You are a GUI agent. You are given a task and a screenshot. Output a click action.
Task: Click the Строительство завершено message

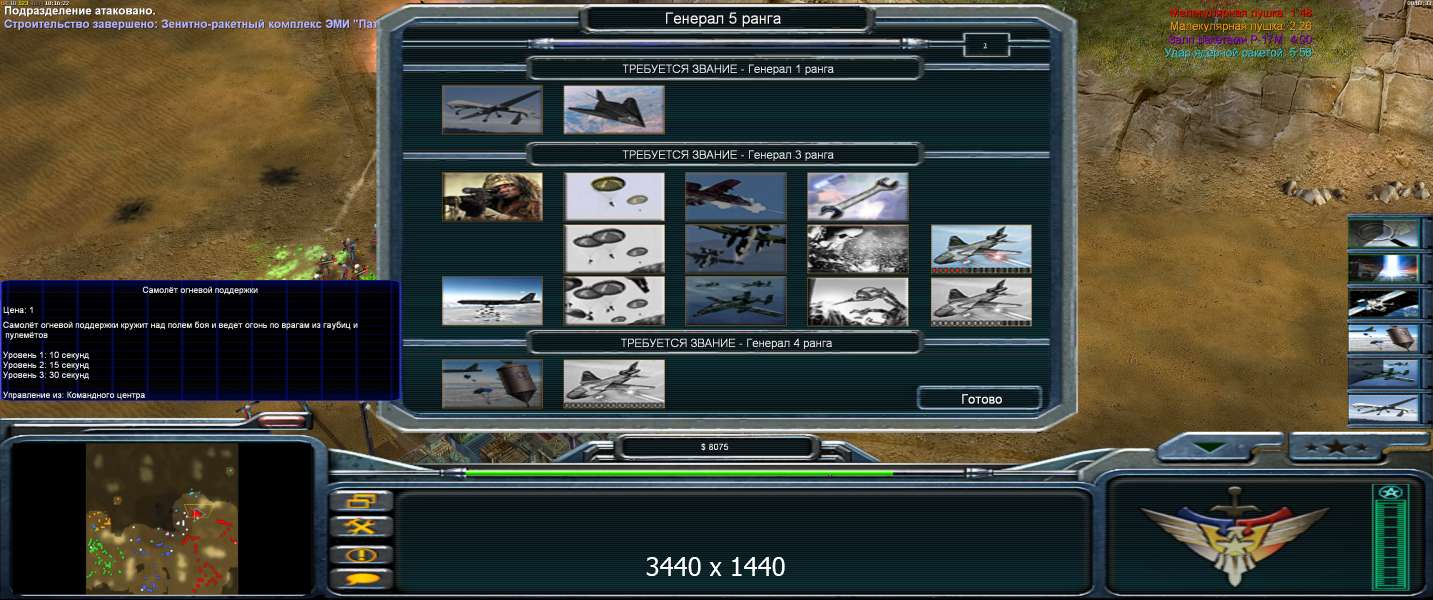pos(191,23)
